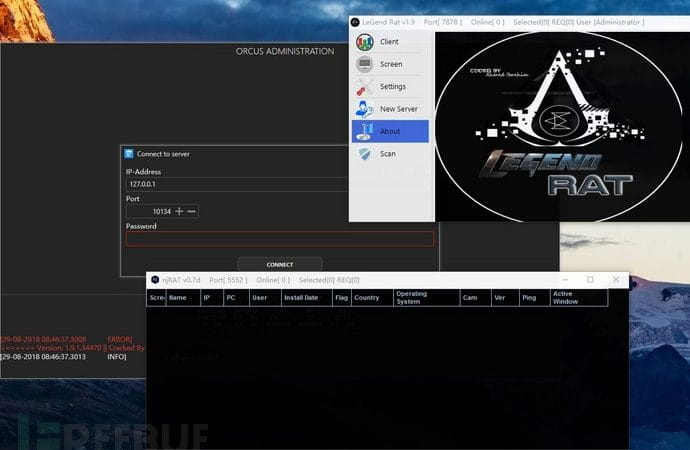Click the User column header in njRAT
Image resolution: width=690 pixels, height=450 pixels.
tap(265, 298)
